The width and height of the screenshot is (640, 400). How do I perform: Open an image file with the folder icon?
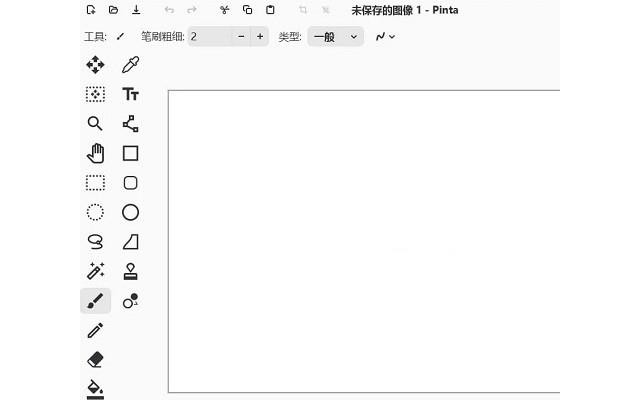113,10
